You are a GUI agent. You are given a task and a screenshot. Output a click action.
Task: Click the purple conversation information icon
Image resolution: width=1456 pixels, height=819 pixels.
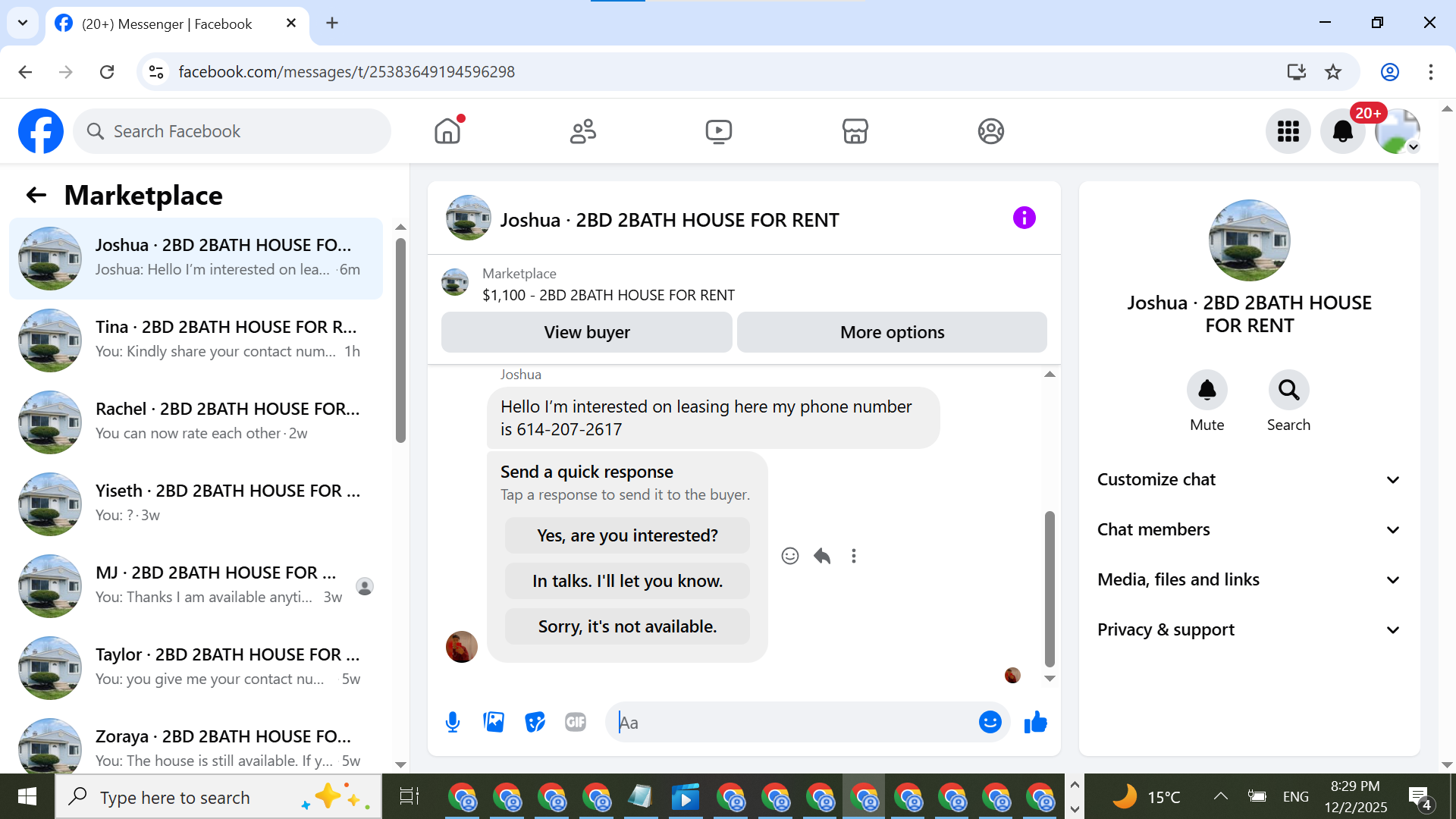pos(1024,218)
